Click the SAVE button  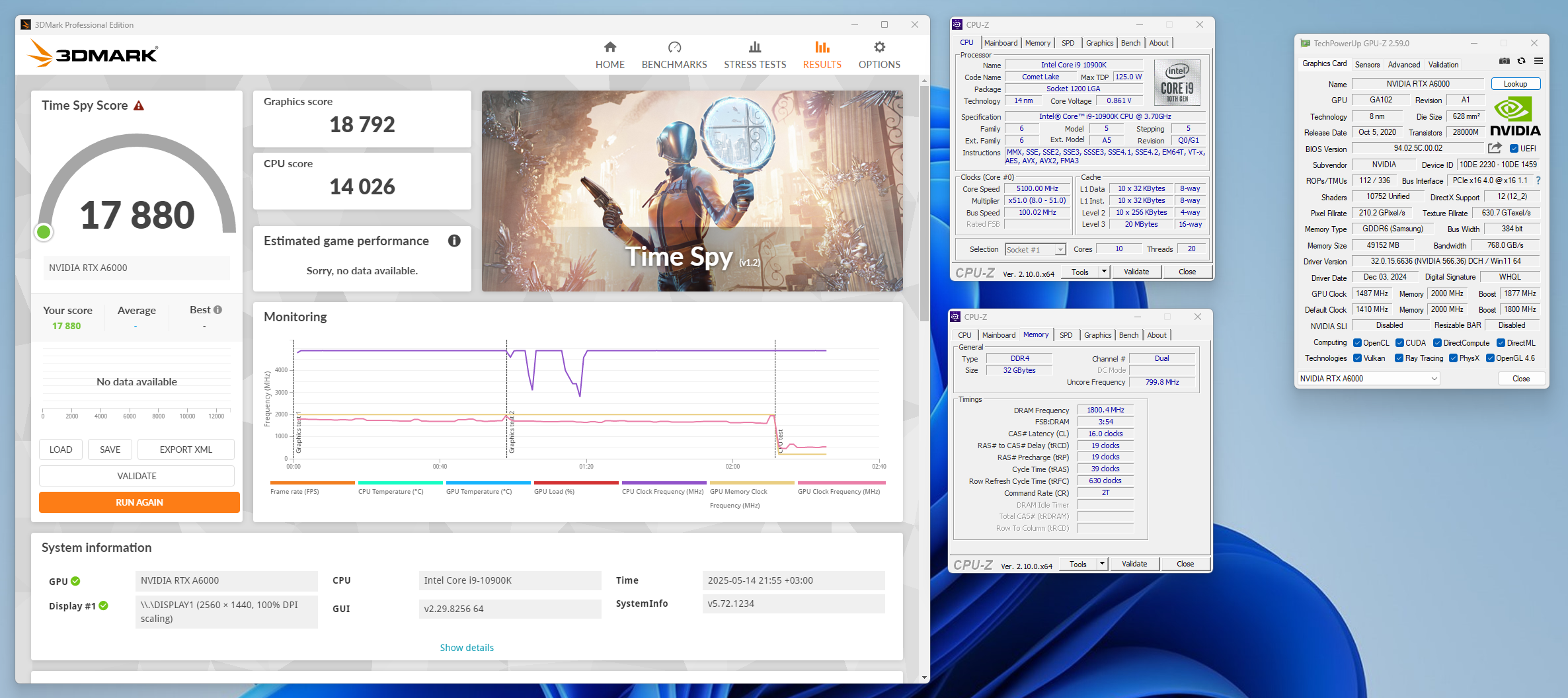[x=110, y=449]
